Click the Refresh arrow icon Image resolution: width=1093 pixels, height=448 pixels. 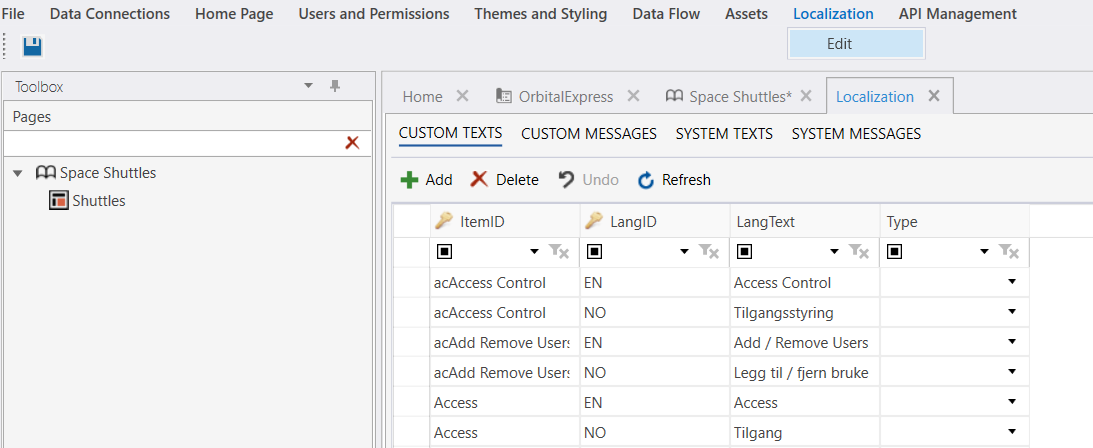(x=646, y=180)
